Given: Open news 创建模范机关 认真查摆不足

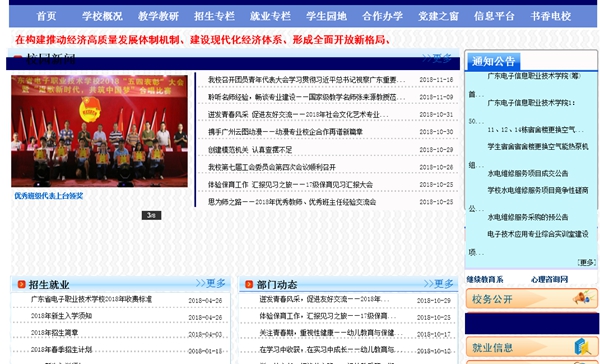Looking at the screenshot, I should 250,150.
